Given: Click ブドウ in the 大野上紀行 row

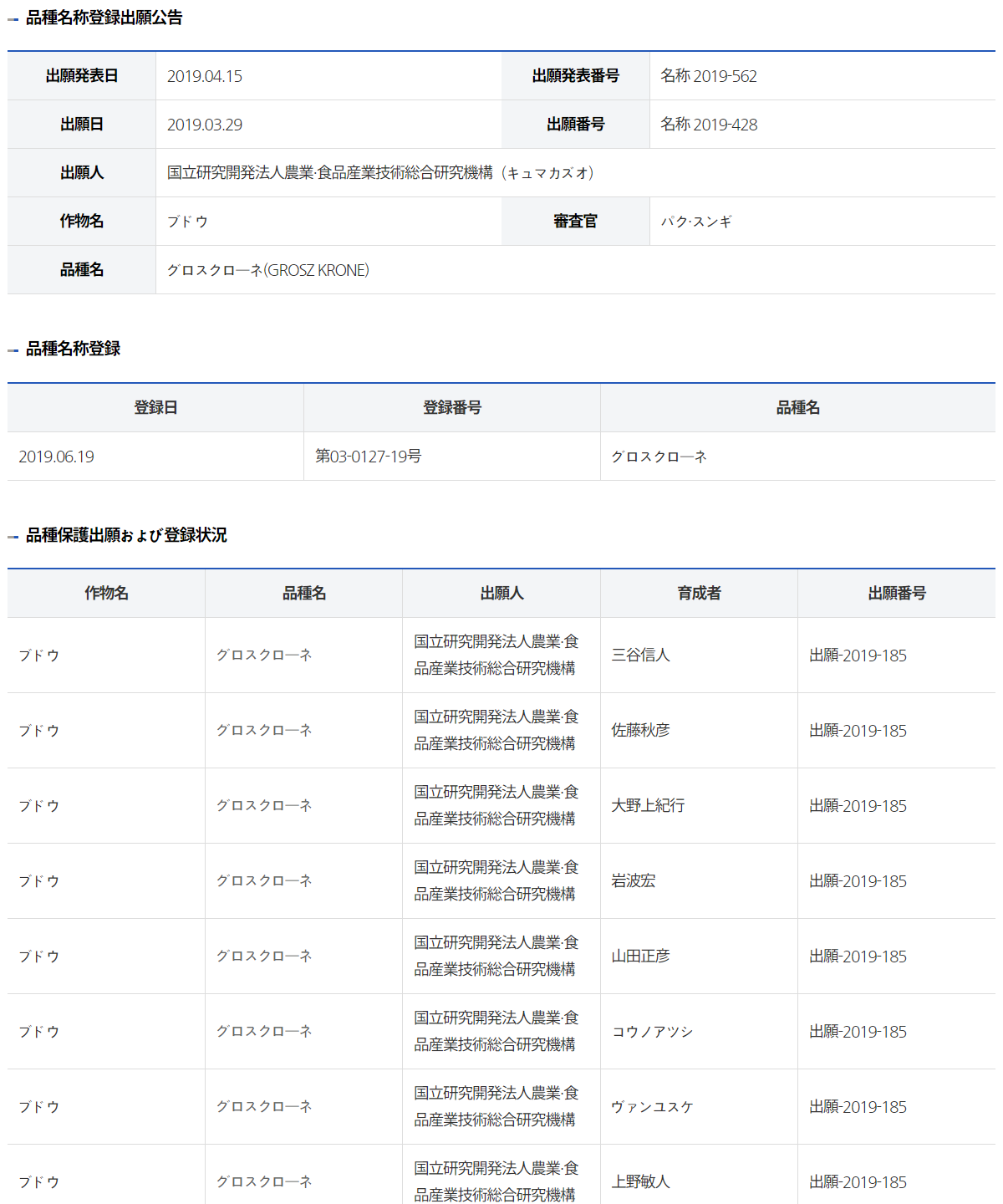Looking at the screenshot, I should click(39, 806).
